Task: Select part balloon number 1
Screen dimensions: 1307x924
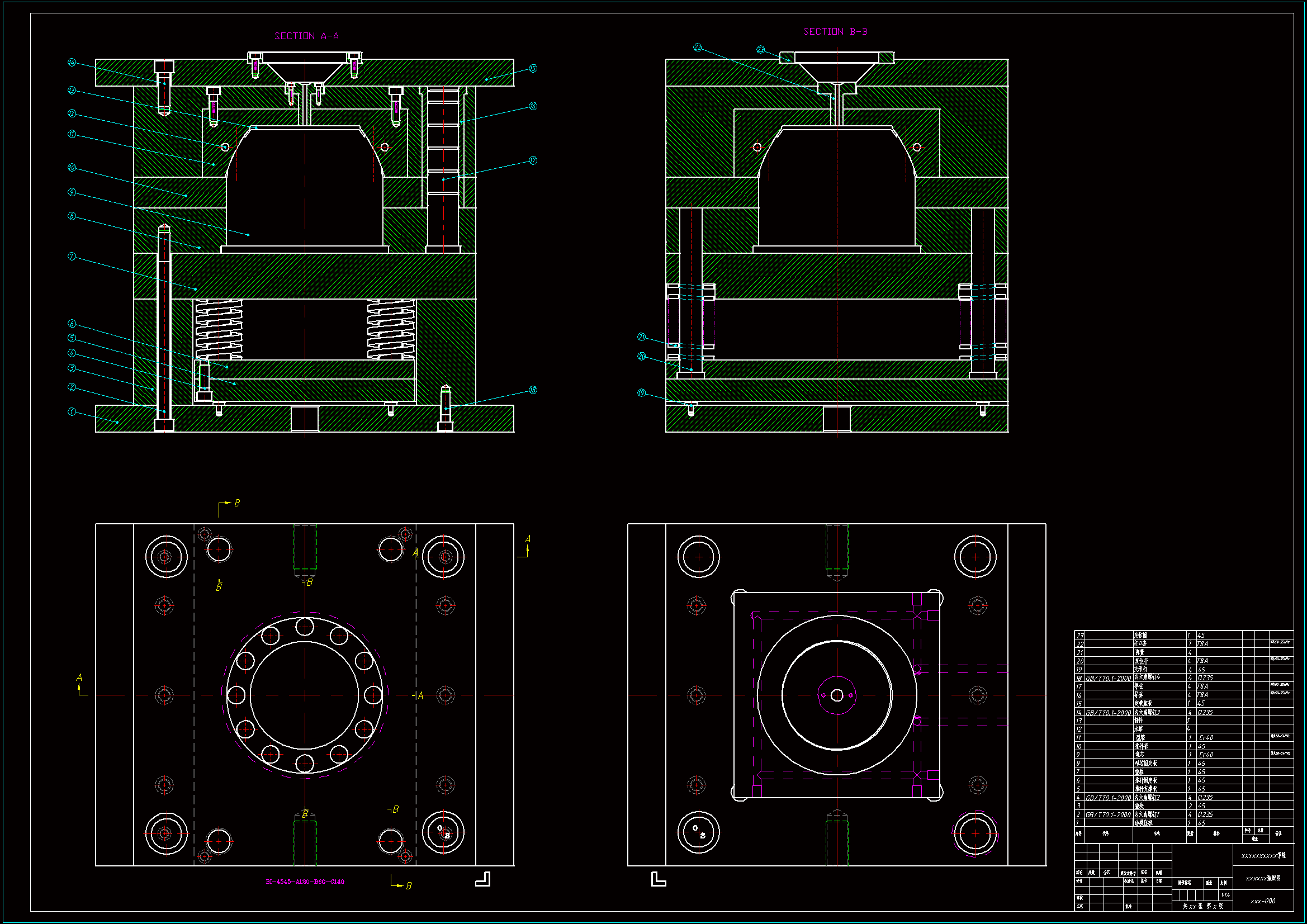Action: click(x=72, y=411)
